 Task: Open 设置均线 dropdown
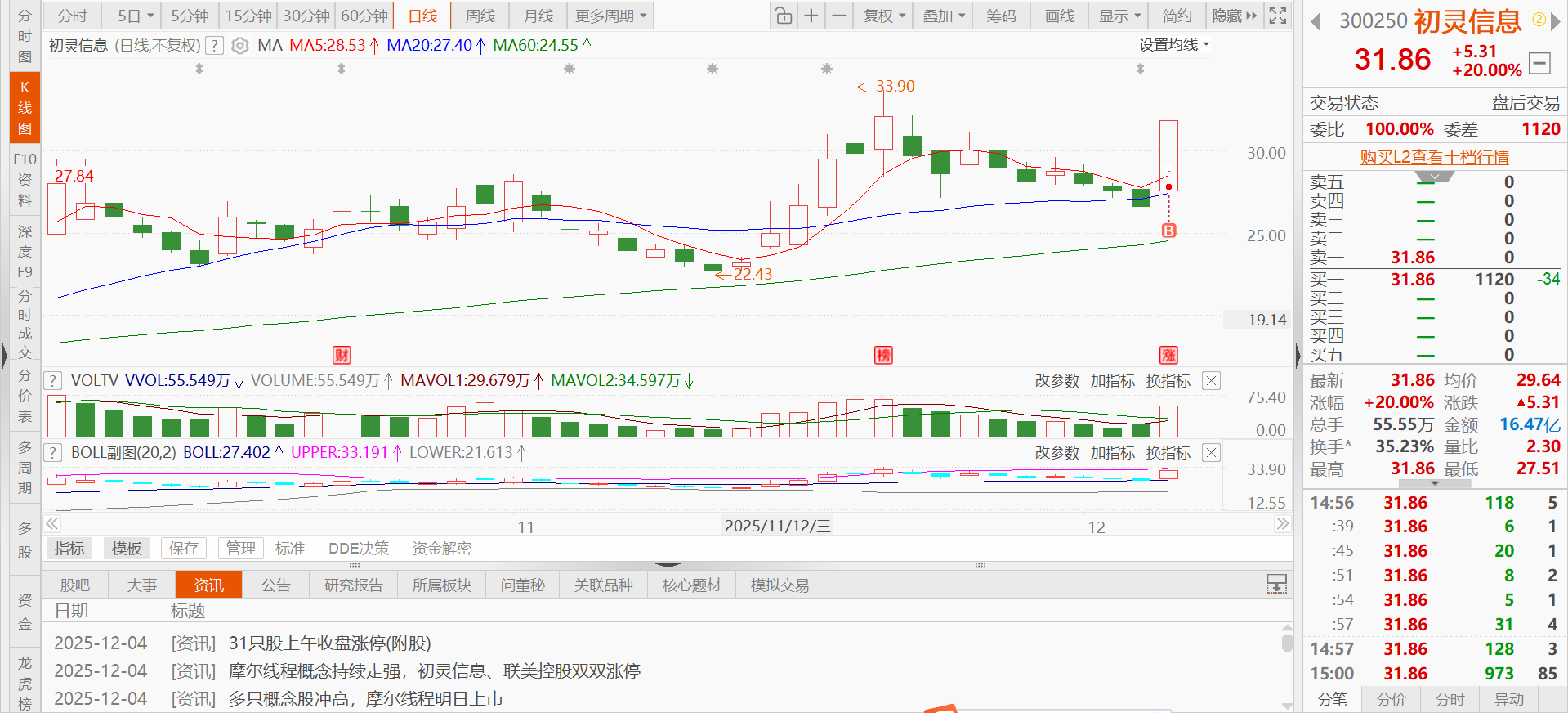[x=1174, y=45]
